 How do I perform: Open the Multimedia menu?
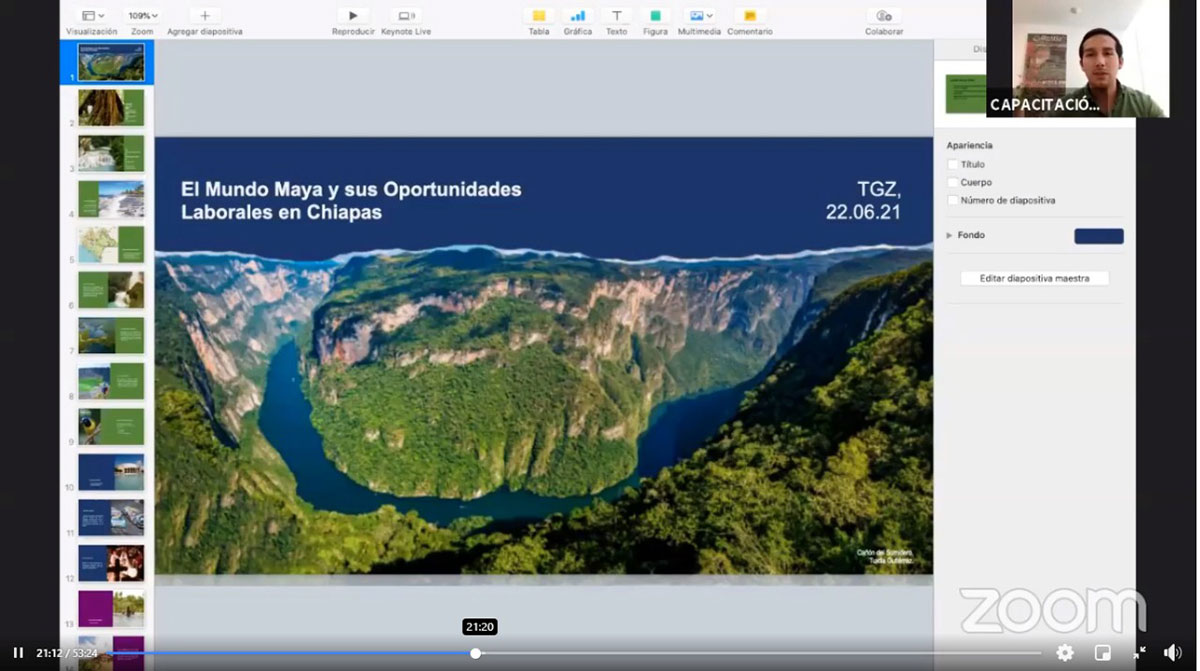click(699, 16)
